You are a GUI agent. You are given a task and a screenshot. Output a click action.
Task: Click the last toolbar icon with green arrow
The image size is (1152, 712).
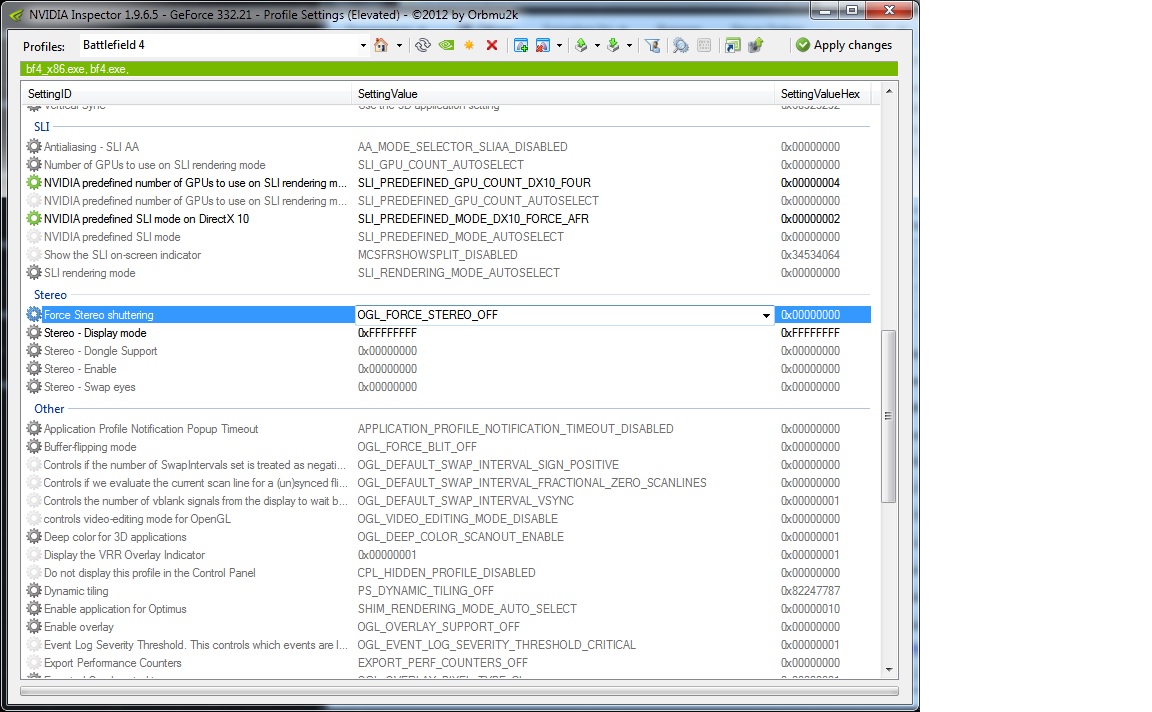(x=756, y=46)
